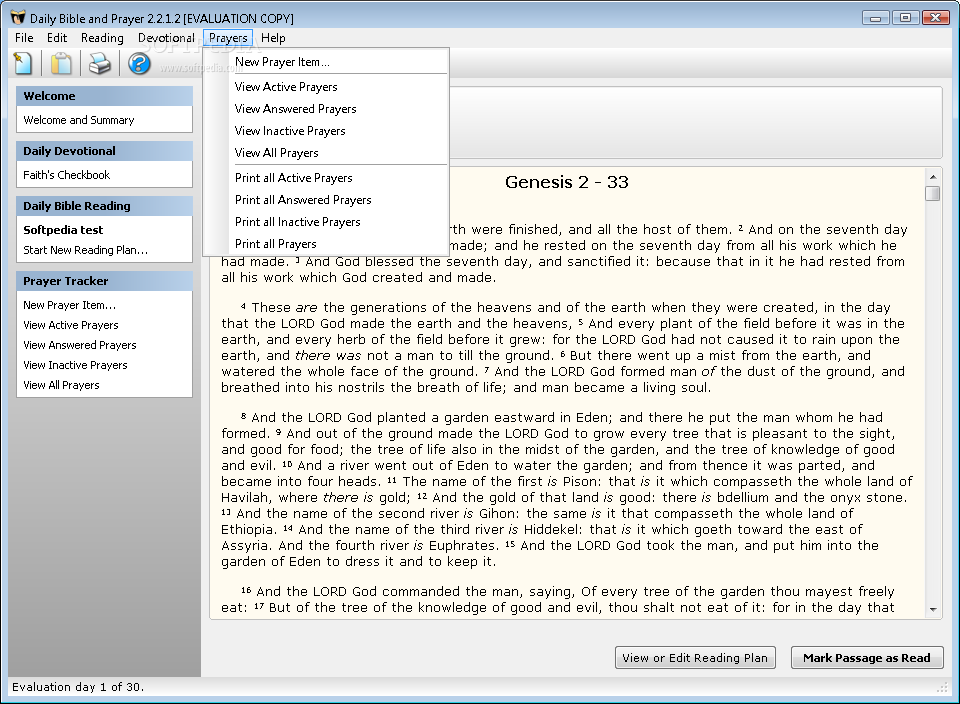This screenshot has height=704, width=960.
Task: Open the File menu
Action: coord(24,38)
